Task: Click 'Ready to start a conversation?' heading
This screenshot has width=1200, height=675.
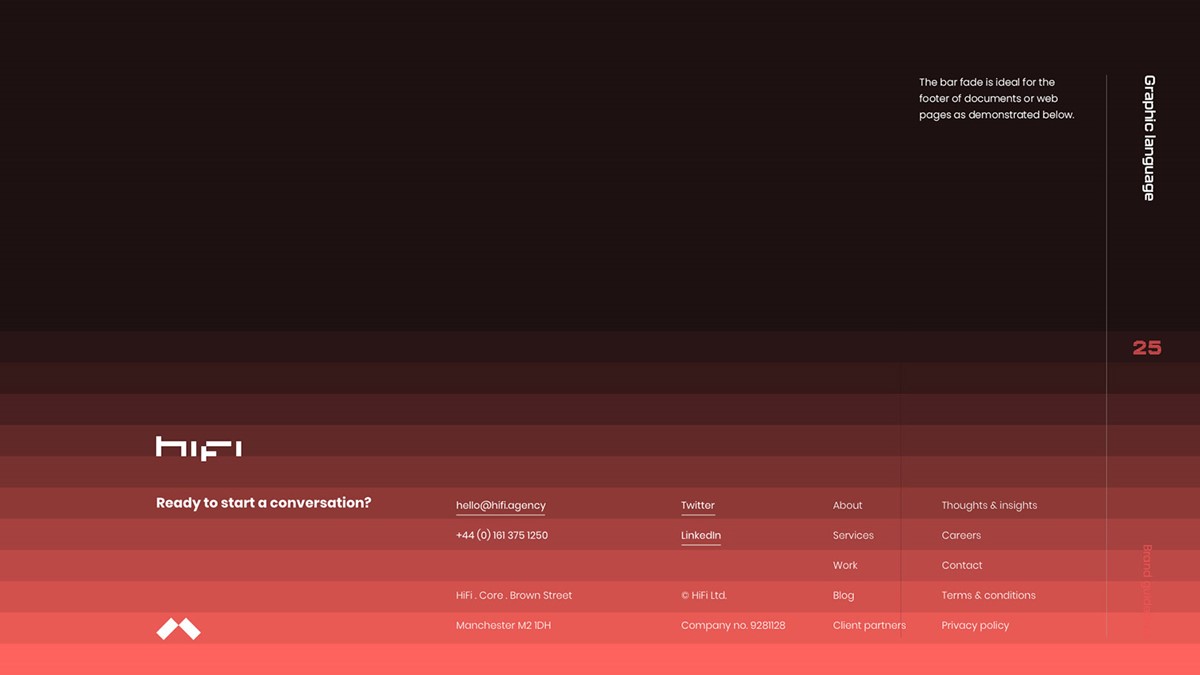Action: click(x=263, y=503)
